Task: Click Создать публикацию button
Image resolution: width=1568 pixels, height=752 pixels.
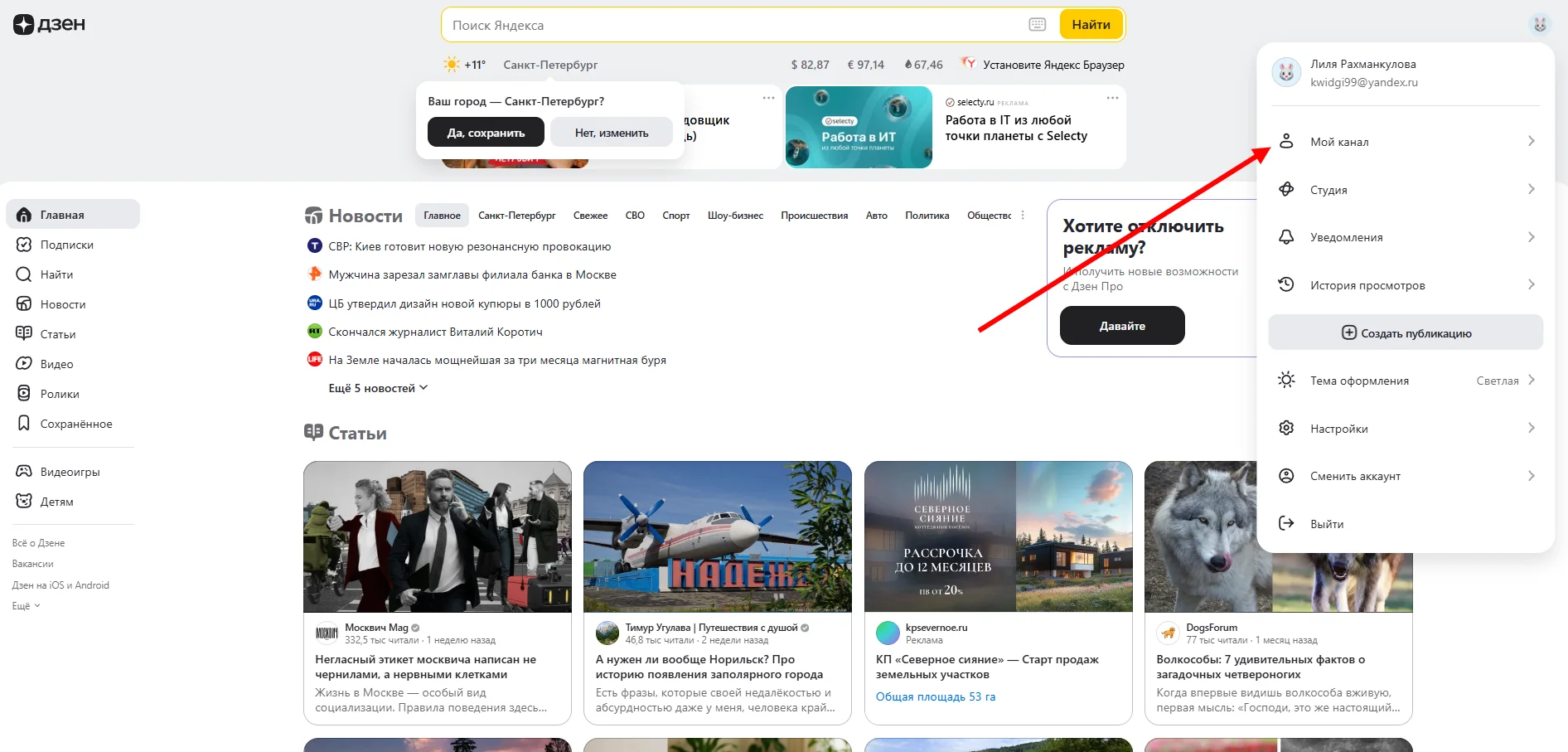Action: pos(1406,332)
